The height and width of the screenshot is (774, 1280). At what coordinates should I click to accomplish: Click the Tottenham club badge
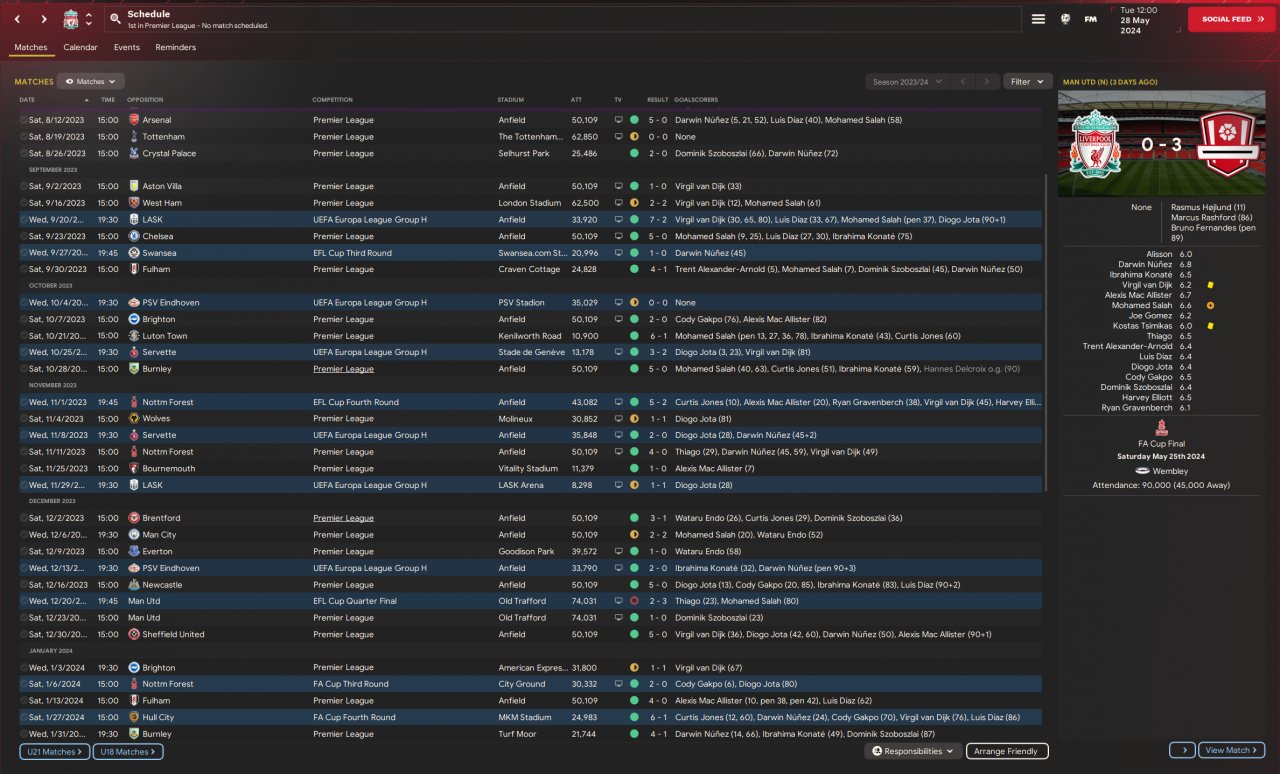(134, 137)
